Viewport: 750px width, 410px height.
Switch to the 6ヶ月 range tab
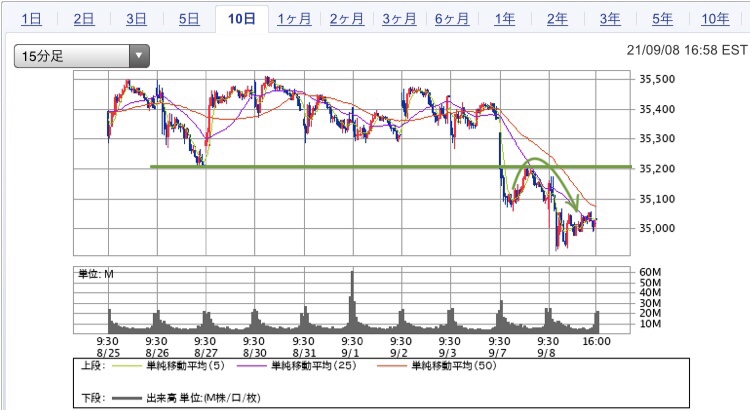point(452,19)
